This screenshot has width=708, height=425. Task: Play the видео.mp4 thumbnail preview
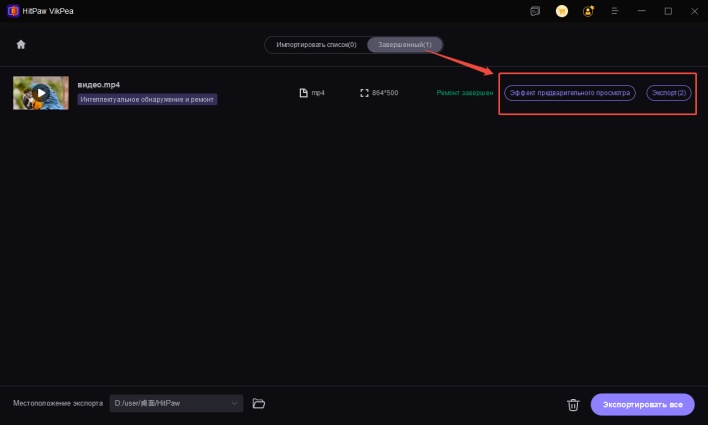click(41, 93)
